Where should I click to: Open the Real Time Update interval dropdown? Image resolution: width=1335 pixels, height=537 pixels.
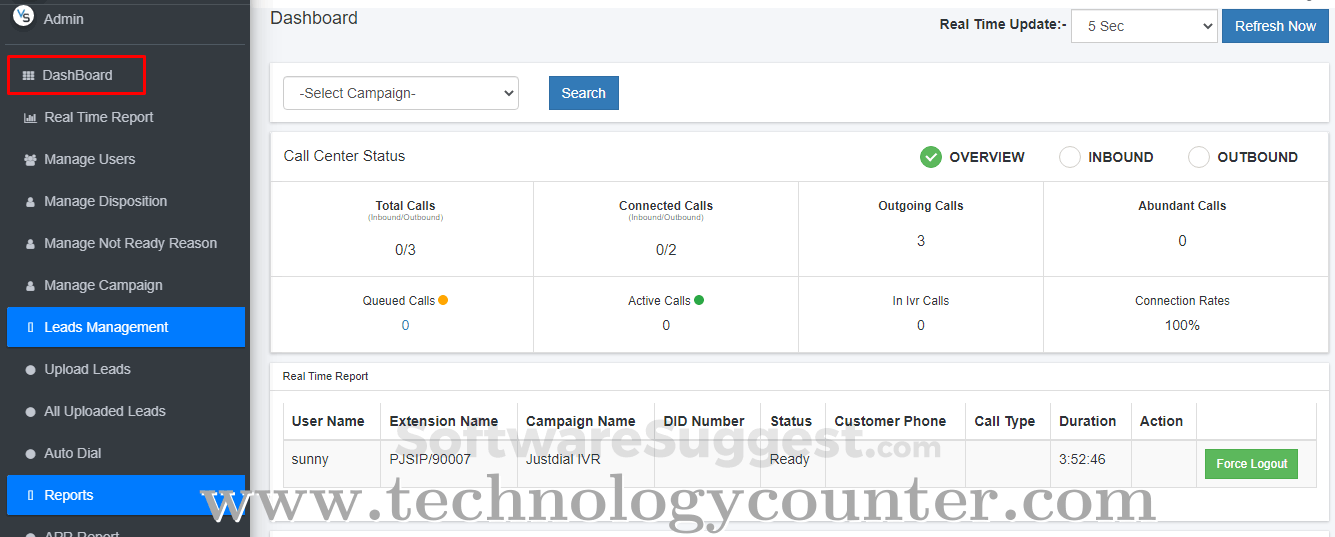click(1144, 26)
